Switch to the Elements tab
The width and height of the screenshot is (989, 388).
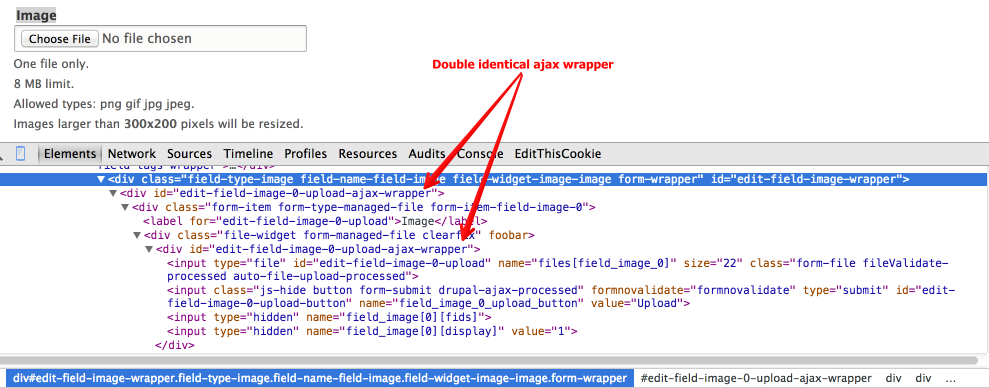tap(70, 153)
